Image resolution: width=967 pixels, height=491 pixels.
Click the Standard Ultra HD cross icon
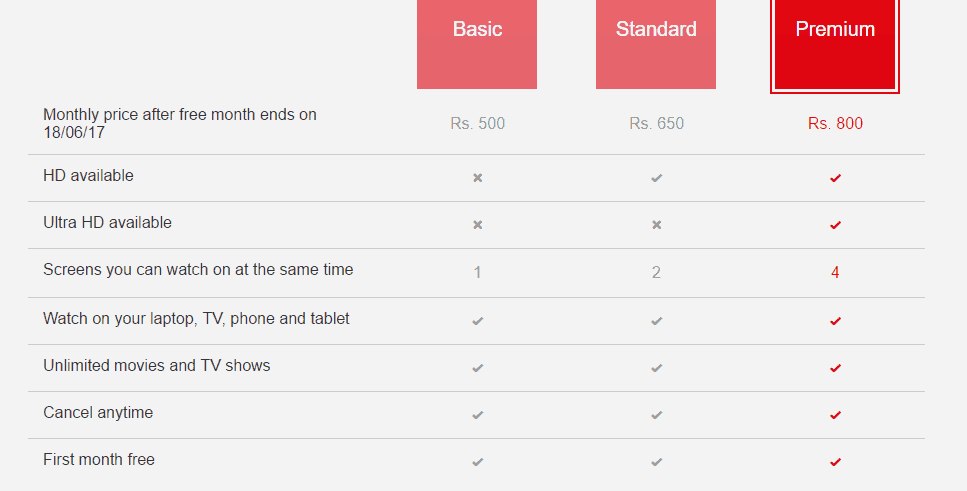[x=656, y=225]
